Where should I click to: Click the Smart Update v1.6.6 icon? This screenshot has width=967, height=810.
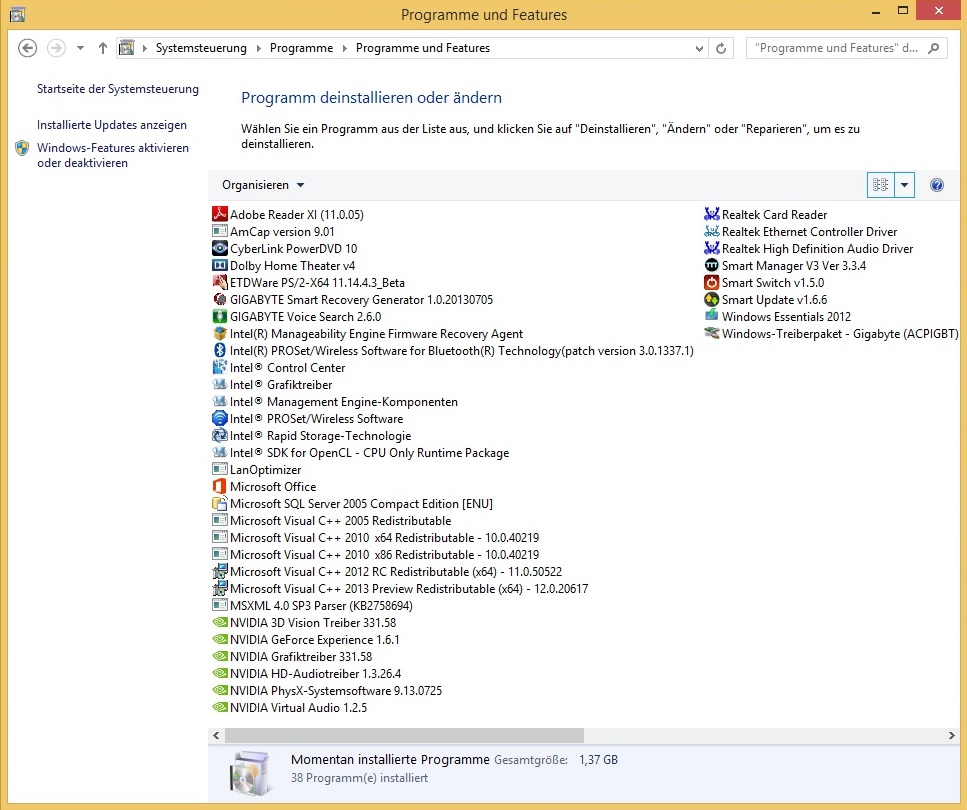pyautogui.click(x=712, y=299)
